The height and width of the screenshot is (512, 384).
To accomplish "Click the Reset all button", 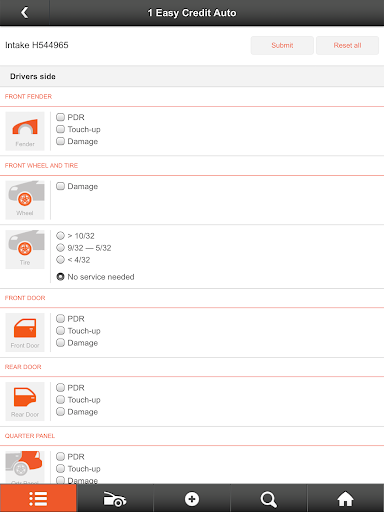I will [347, 45].
